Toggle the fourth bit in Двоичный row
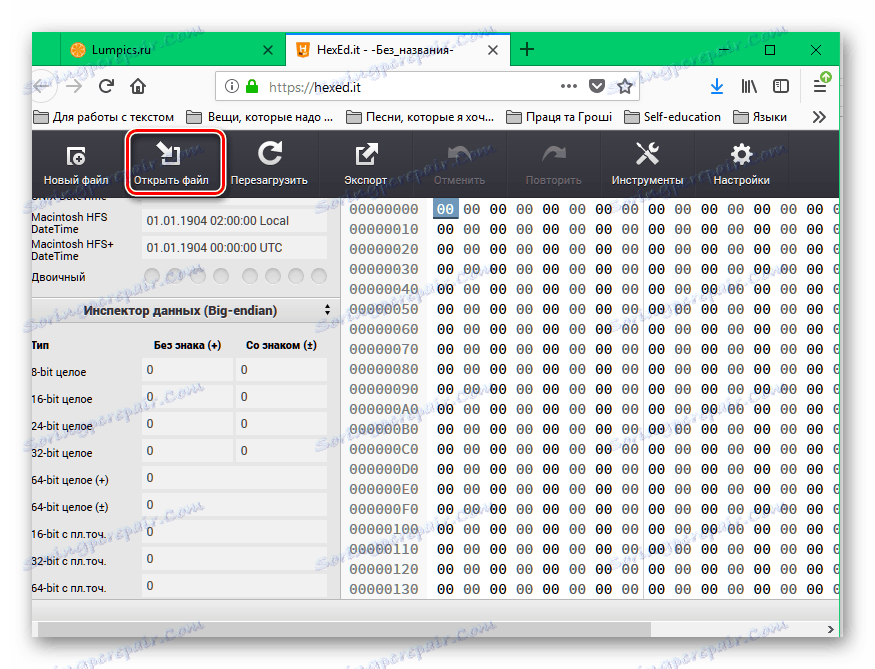The height and width of the screenshot is (669, 875). (221, 276)
